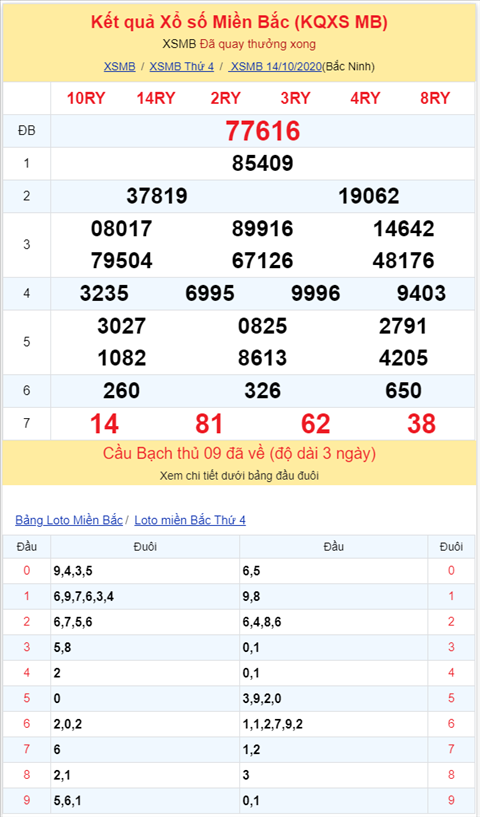The image size is (480, 817).
Task: Select sixth prize number 326
Action: [x=263, y=391]
